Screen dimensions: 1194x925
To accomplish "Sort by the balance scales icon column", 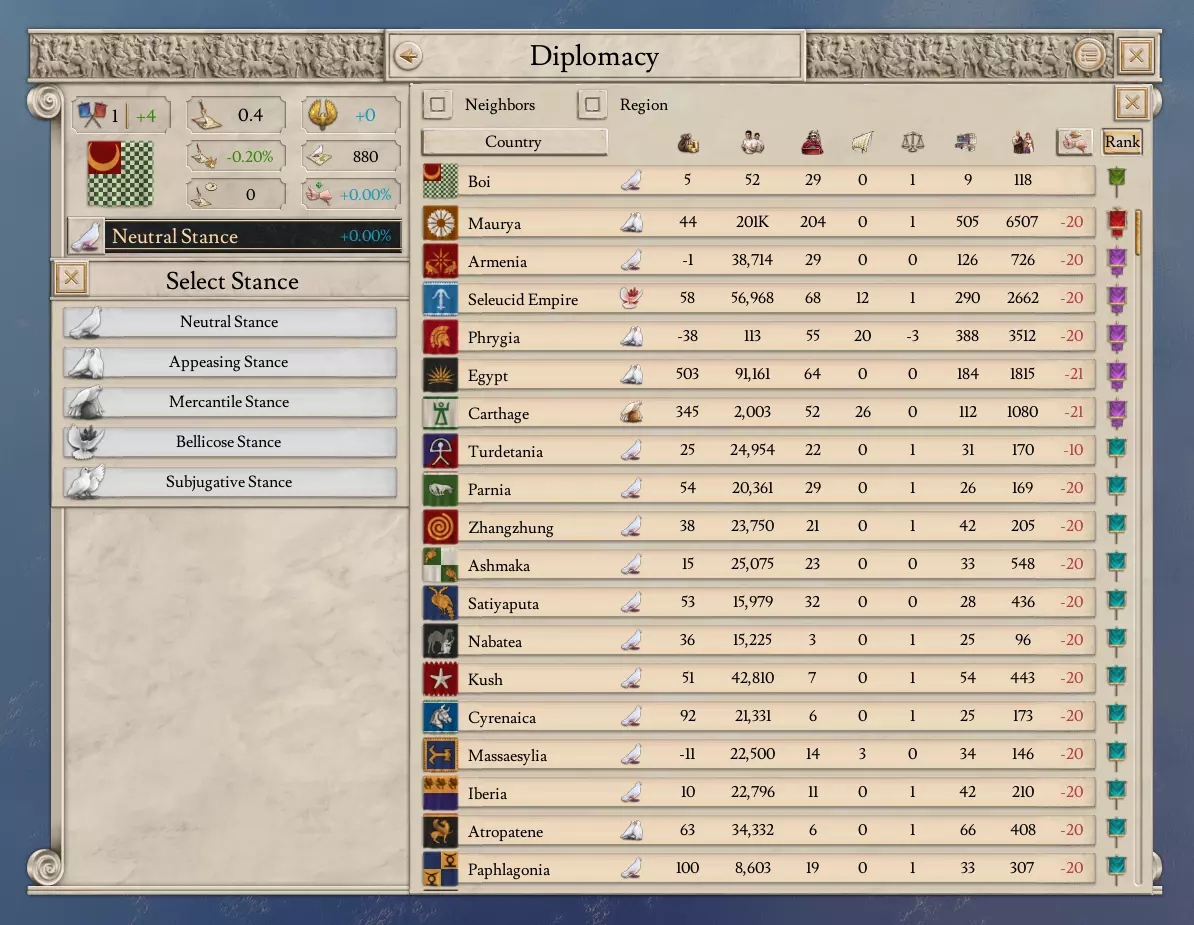I will (x=912, y=142).
